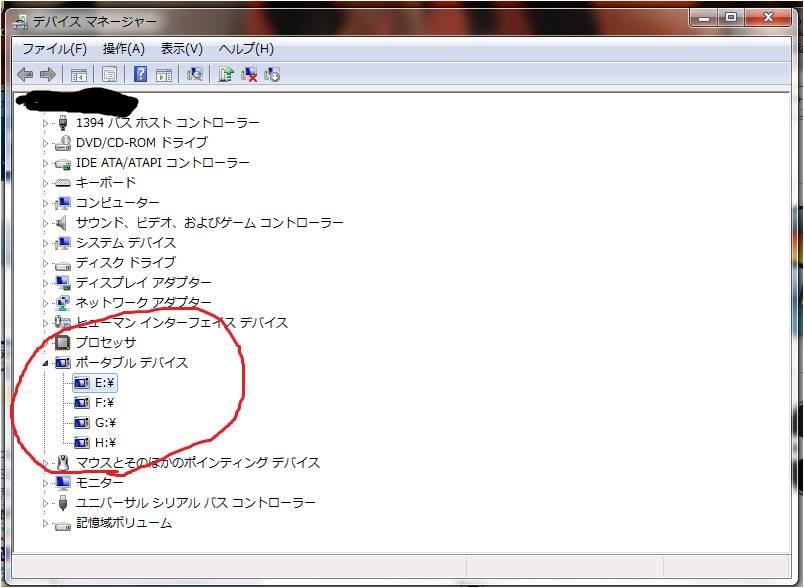Expand the コンピューター node
This screenshot has height=588, width=804.
click(x=45, y=203)
